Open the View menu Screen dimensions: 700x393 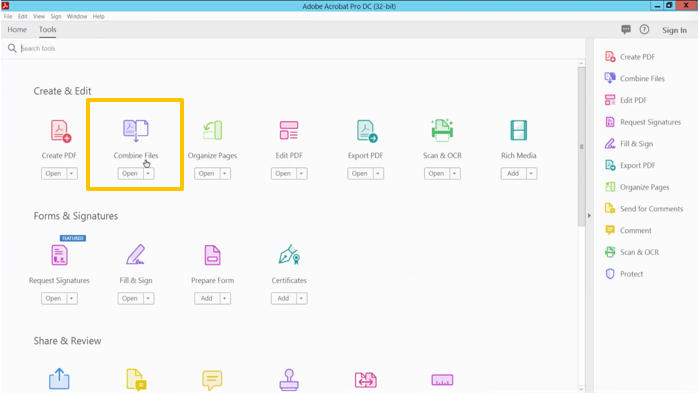click(39, 16)
